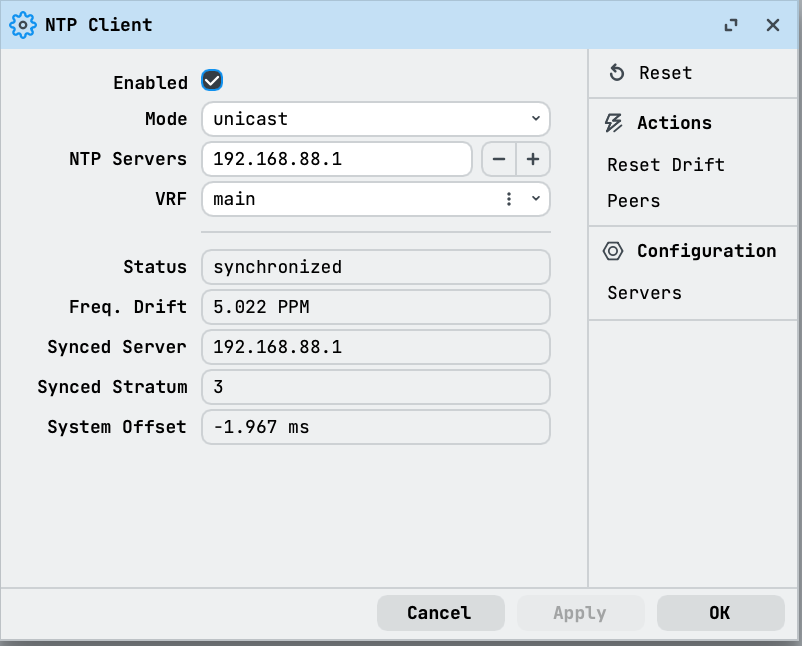Confirm with the OK button
This screenshot has width=802, height=646.
tap(721, 613)
